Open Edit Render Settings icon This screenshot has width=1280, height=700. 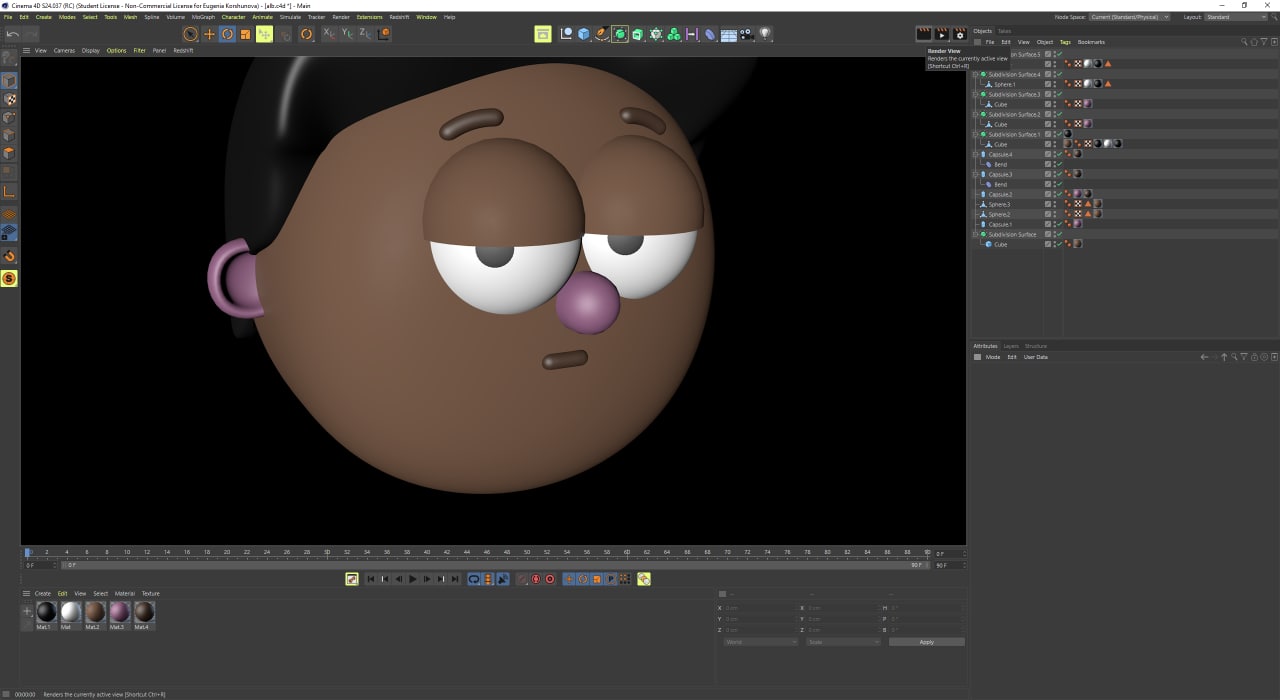[960, 34]
